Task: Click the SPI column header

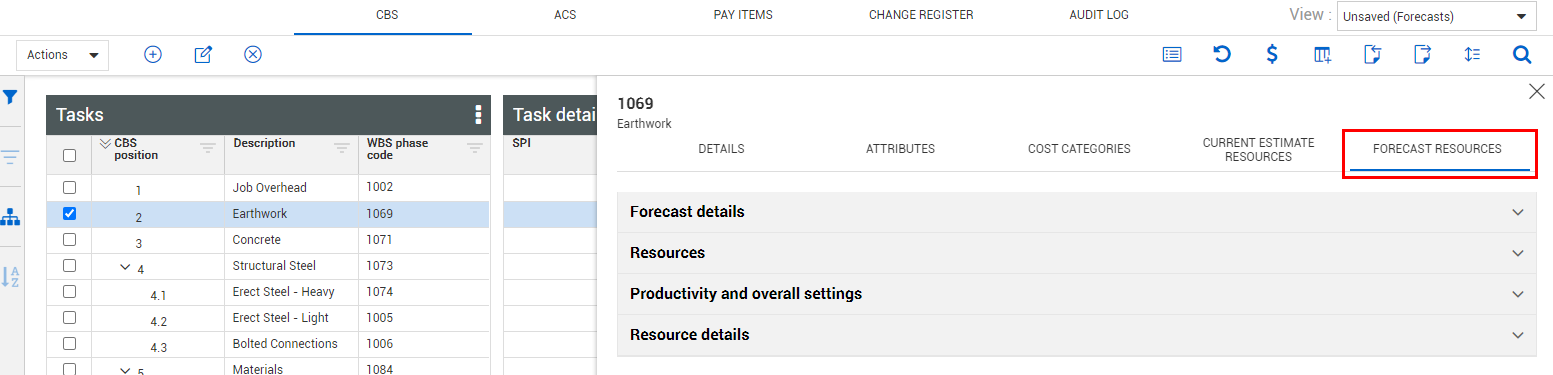Action: 522,143
